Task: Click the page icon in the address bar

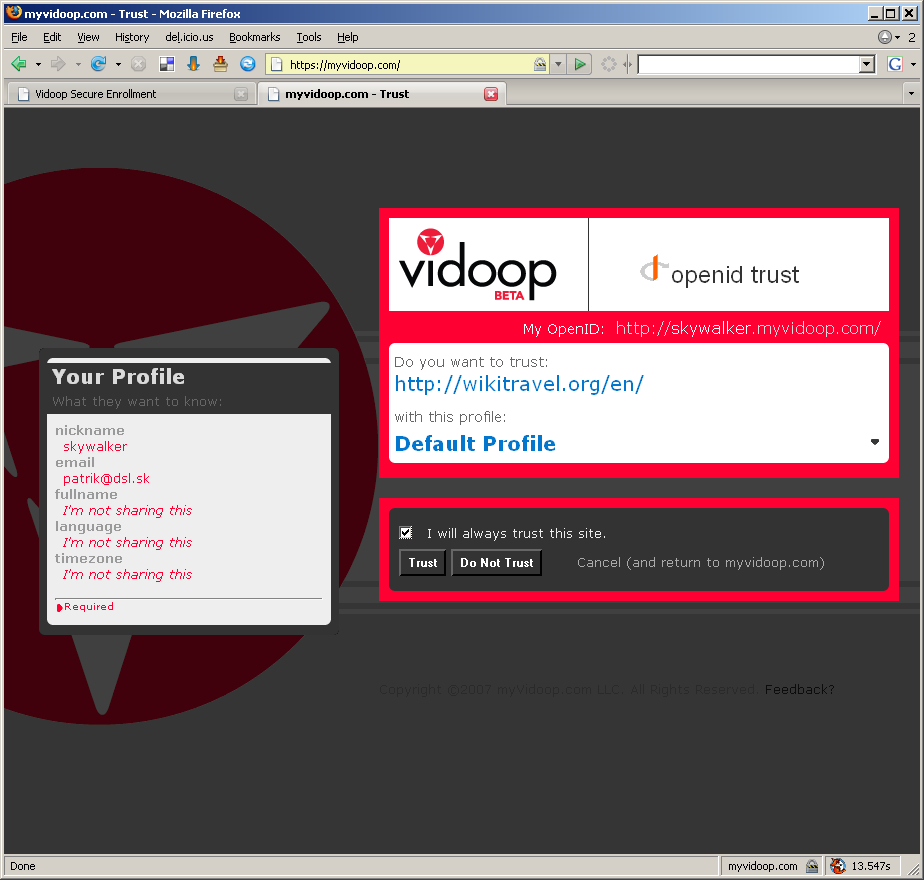Action: tap(277, 65)
